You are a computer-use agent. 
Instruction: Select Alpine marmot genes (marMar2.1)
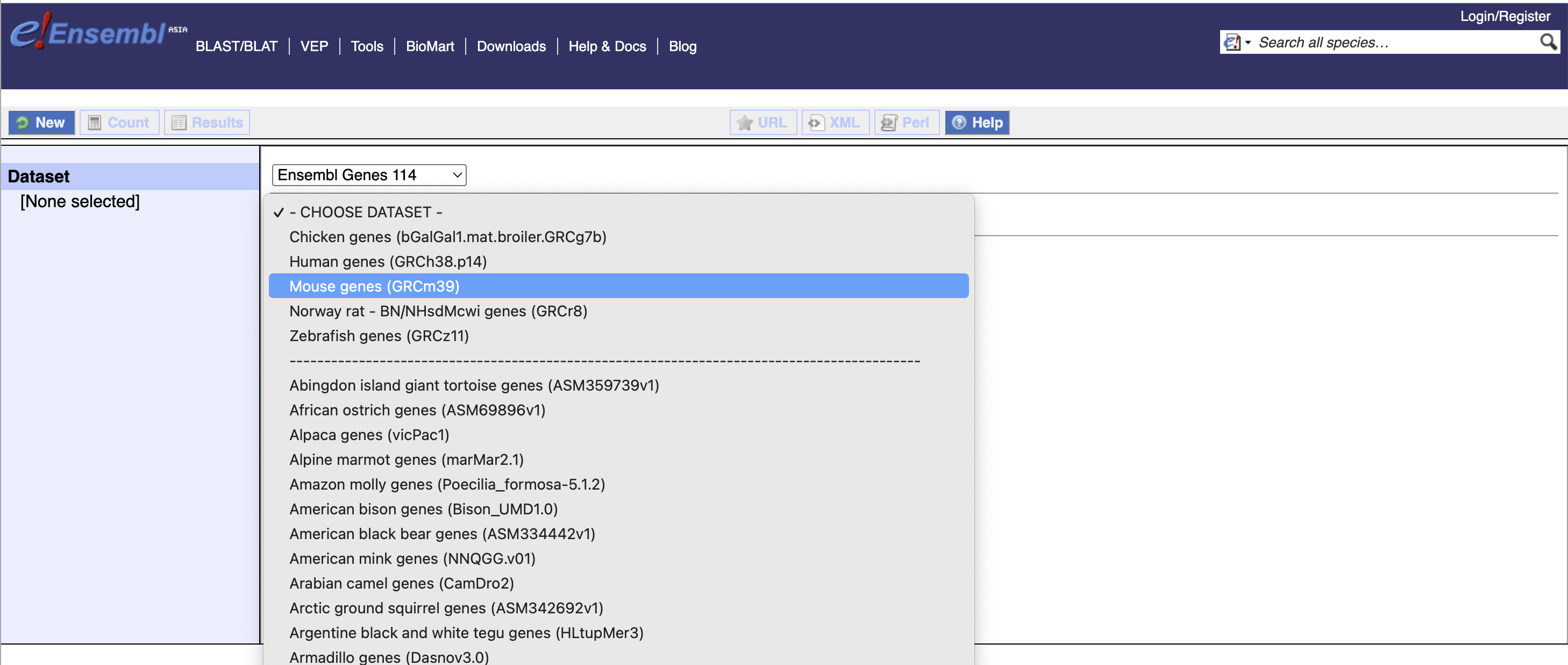pos(618,459)
